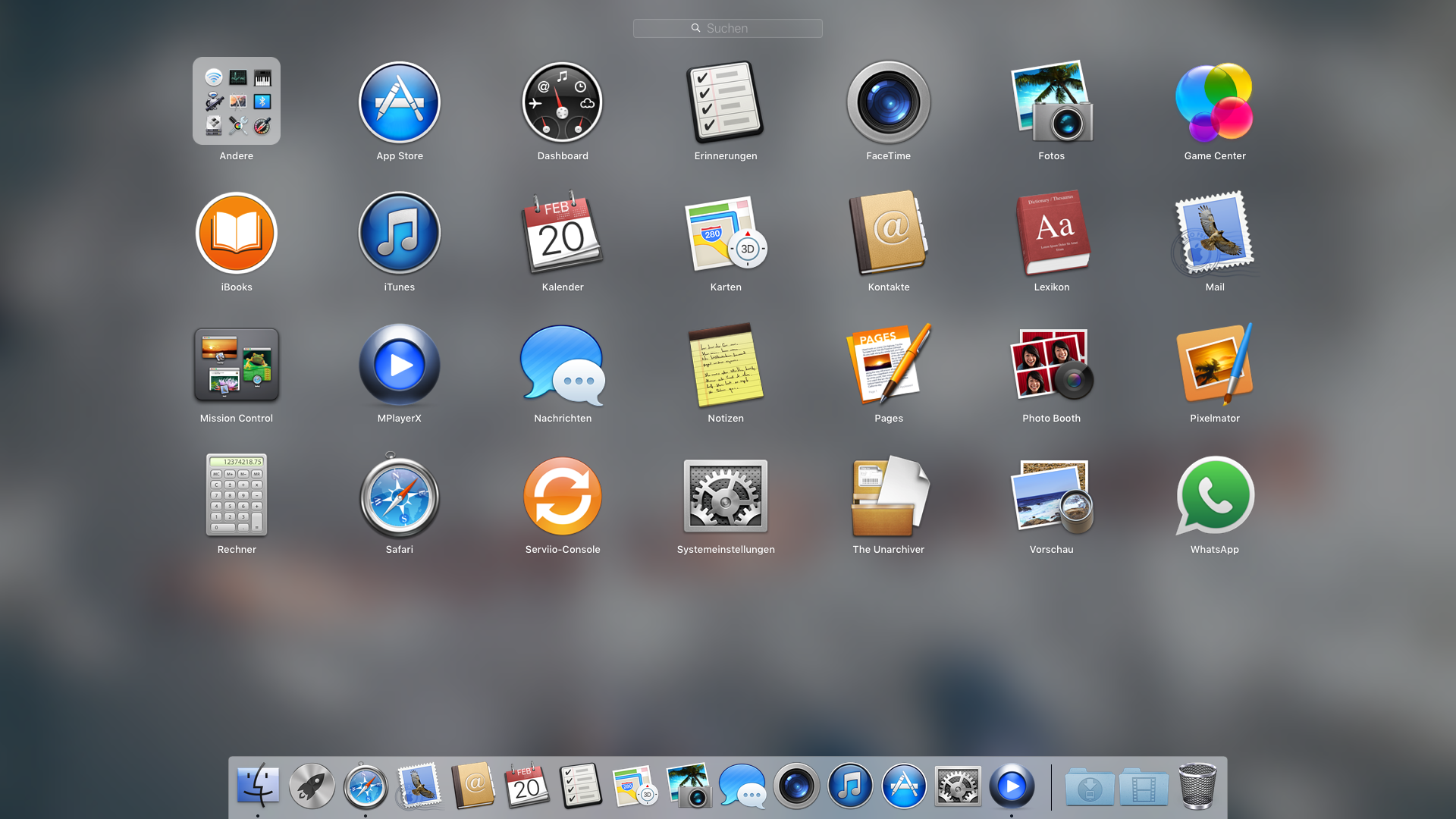Click the Suchen search field
The width and height of the screenshot is (1456, 819).
click(x=727, y=28)
